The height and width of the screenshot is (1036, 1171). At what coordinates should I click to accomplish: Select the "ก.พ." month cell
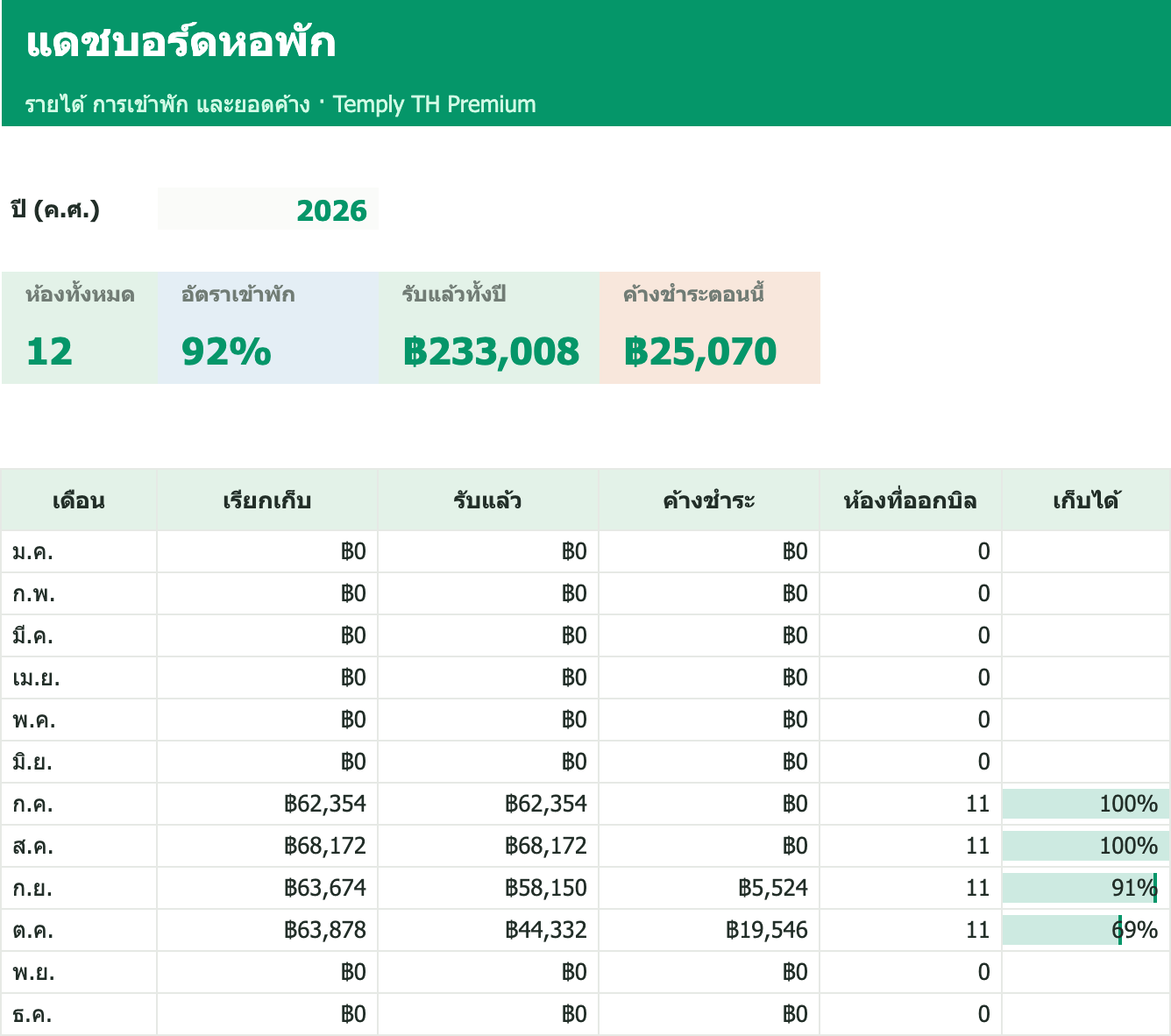click(79, 593)
